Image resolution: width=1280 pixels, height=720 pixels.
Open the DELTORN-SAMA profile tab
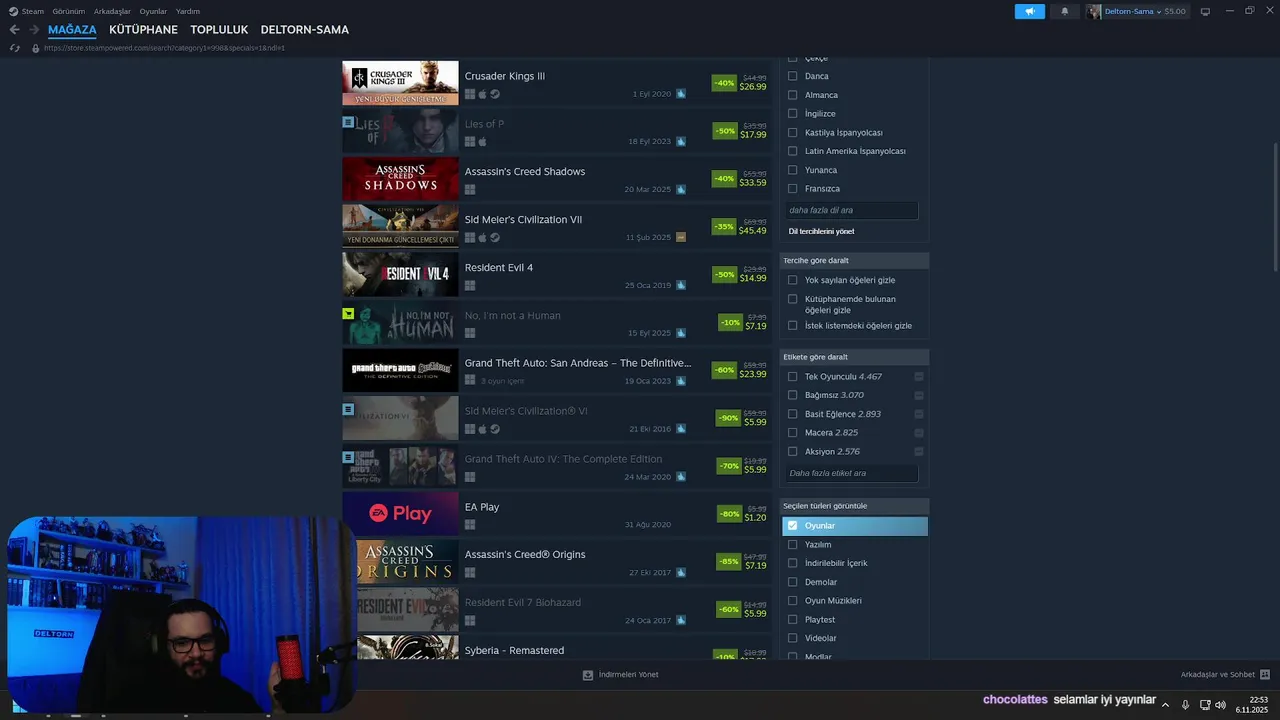pyautogui.click(x=304, y=30)
